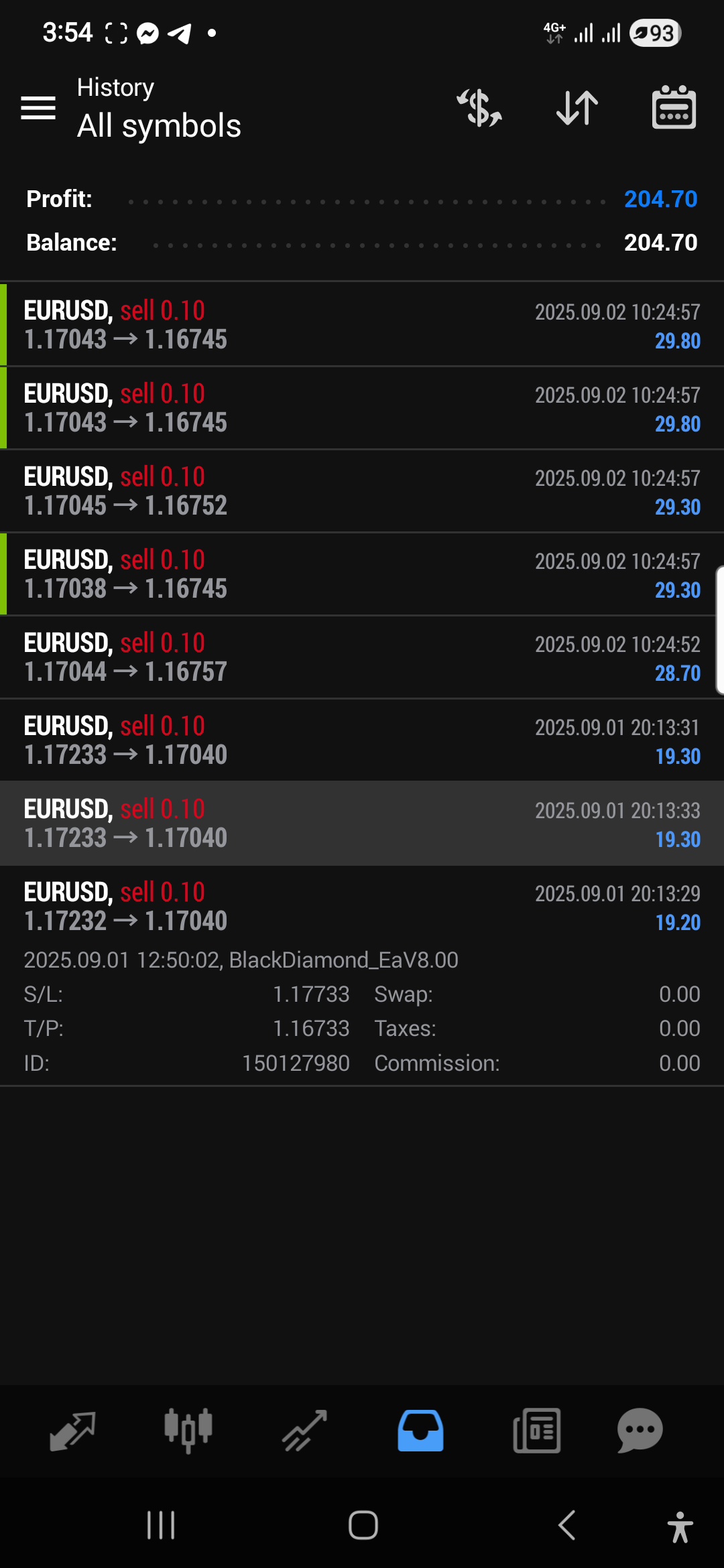Switch to the Quotes tab
The image size is (724, 1568).
pyautogui.click(x=72, y=1431)
